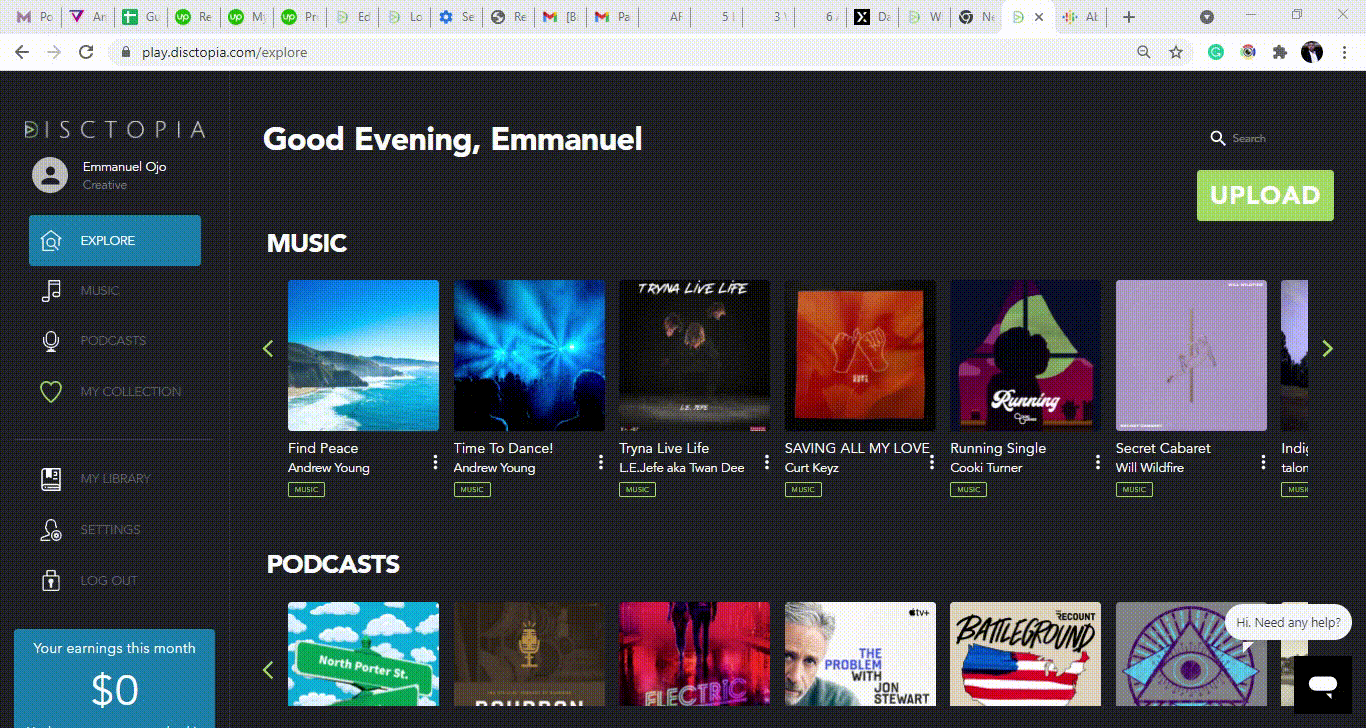Viewport: 1366px width, 728px height.
Task: Open three-dot menu for Time To Dance!
Action: click(x=601, y=461)
